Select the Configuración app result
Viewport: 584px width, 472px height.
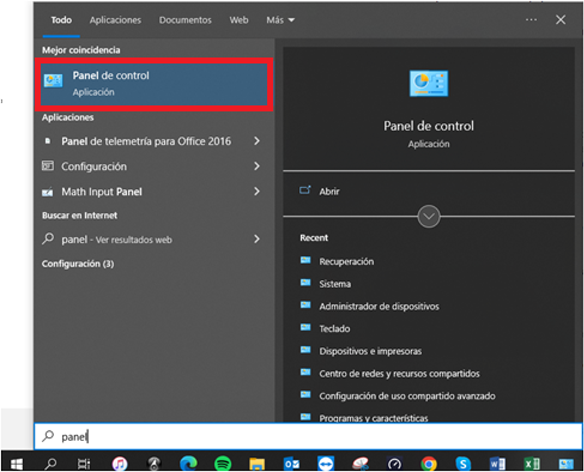[94, 167]
